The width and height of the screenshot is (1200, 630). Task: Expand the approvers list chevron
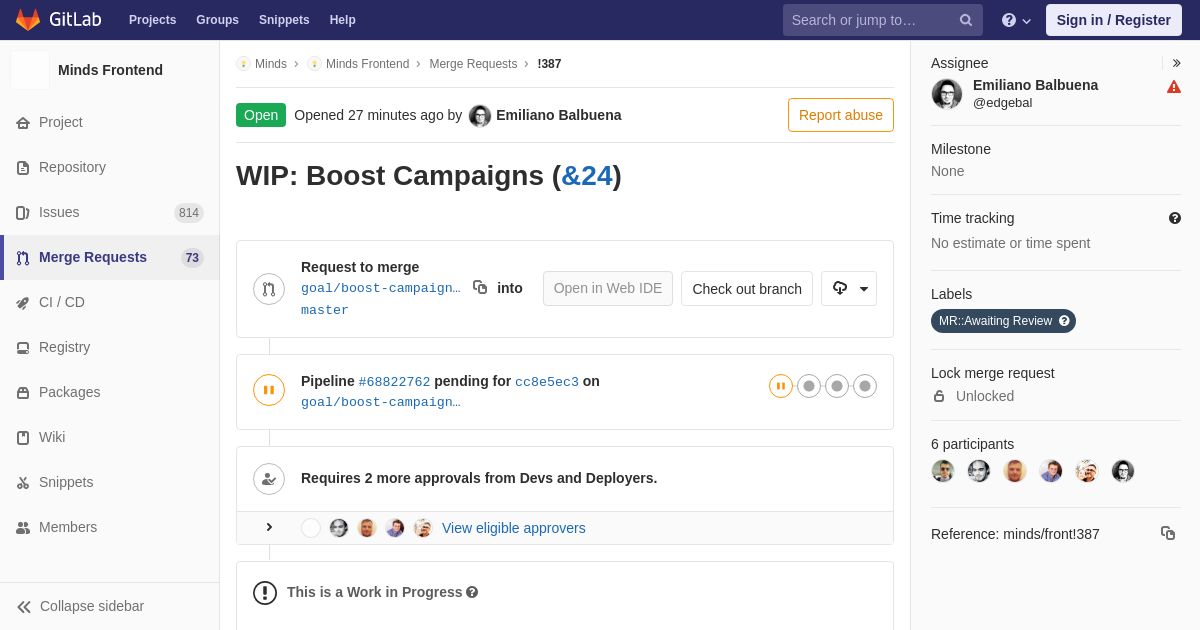pyautogui.click(x=269, y=527)
